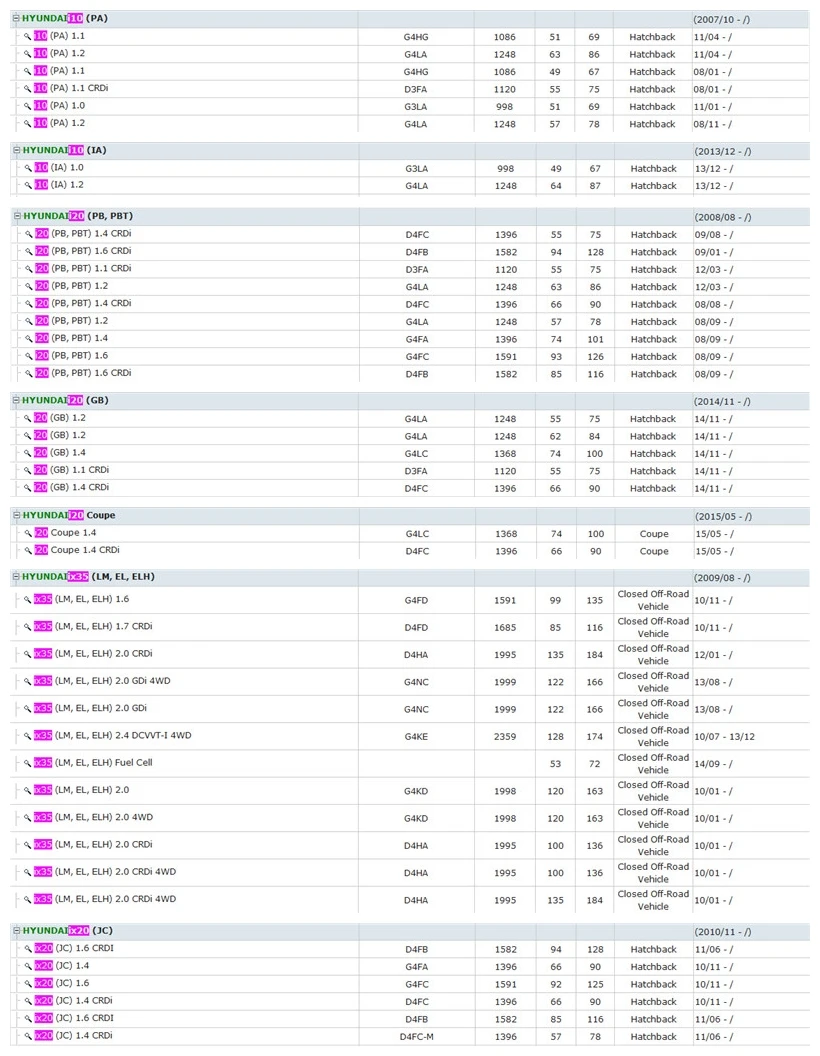820x1056 pixels.
Task: Select the HYUNDAI i20 Coupe header label
Action: (x=69, y=515)
